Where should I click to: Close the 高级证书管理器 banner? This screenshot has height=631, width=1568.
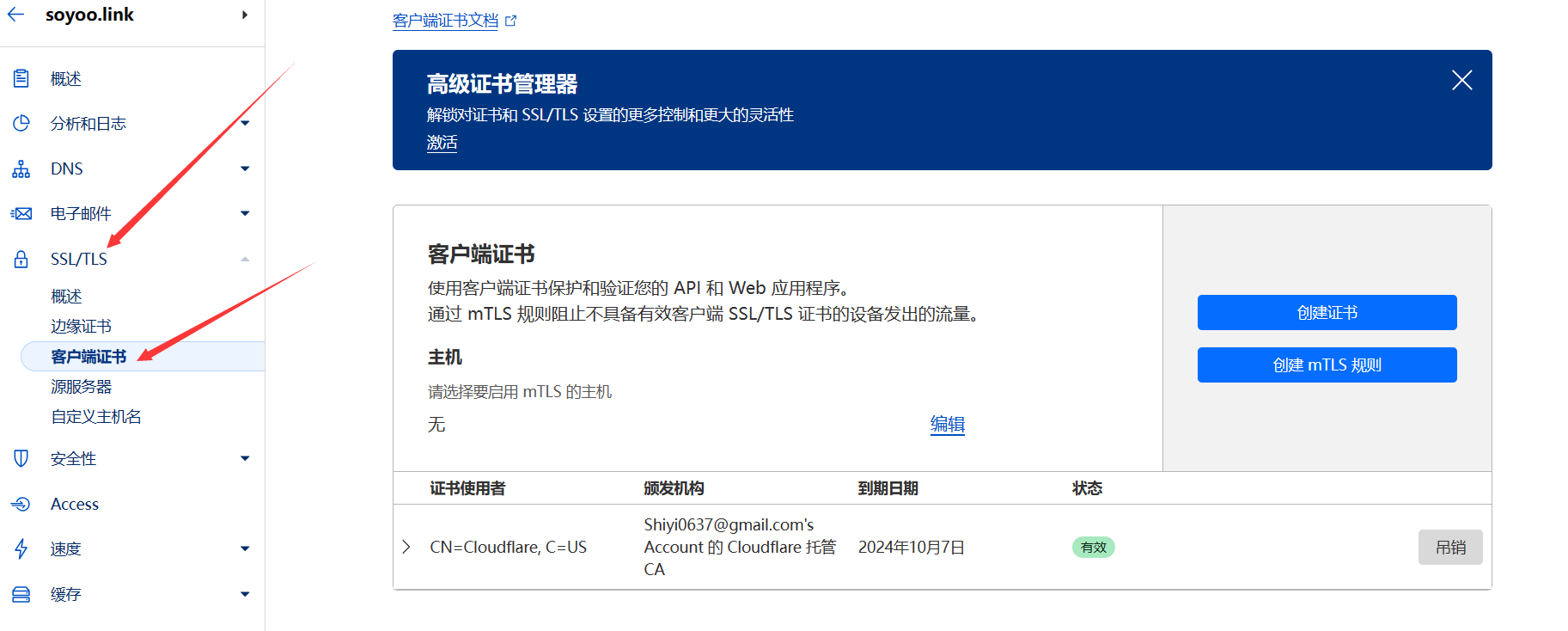click(1461, 81)
